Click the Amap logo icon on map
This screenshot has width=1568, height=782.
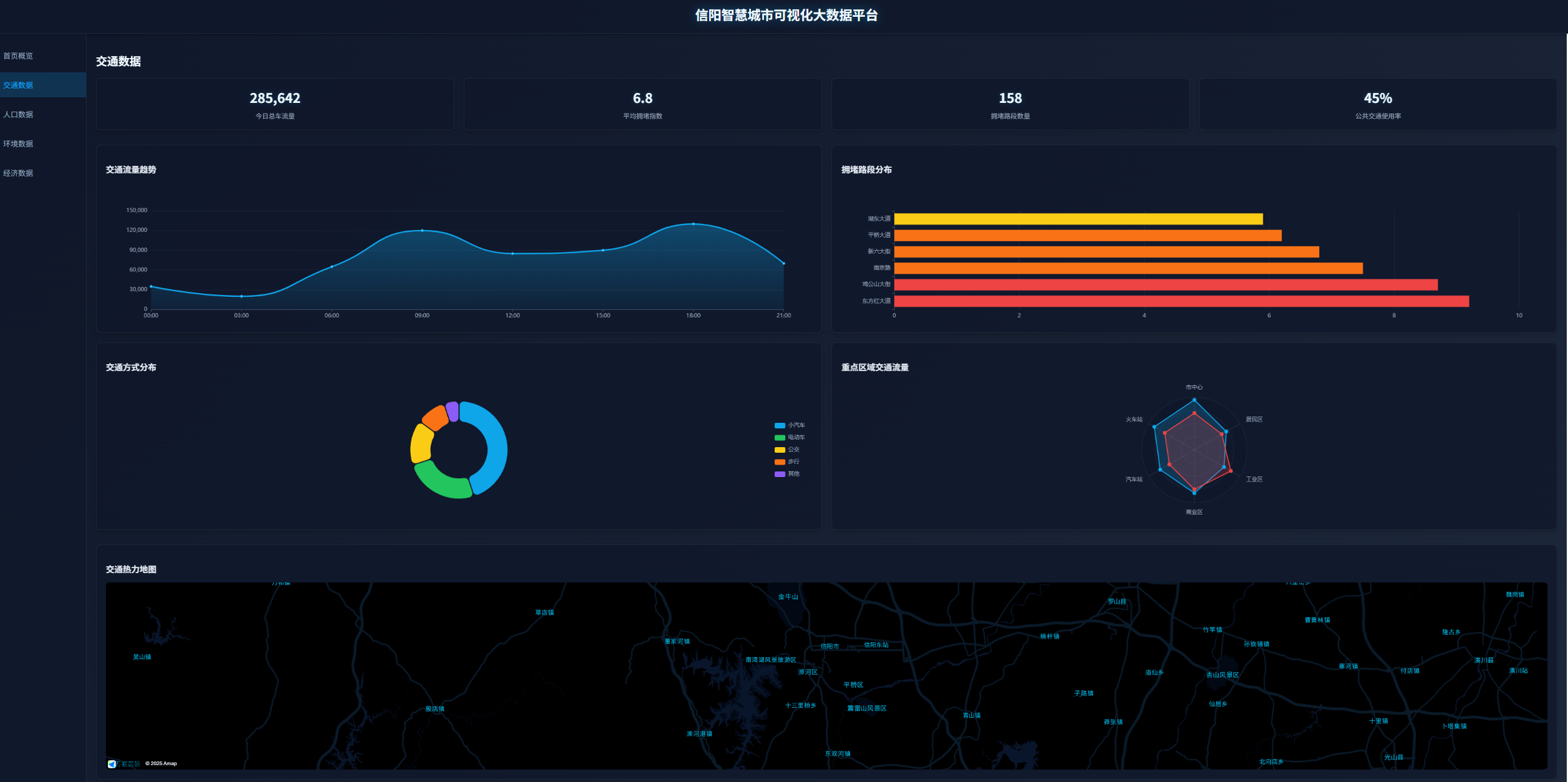click(x=112, y=764)
